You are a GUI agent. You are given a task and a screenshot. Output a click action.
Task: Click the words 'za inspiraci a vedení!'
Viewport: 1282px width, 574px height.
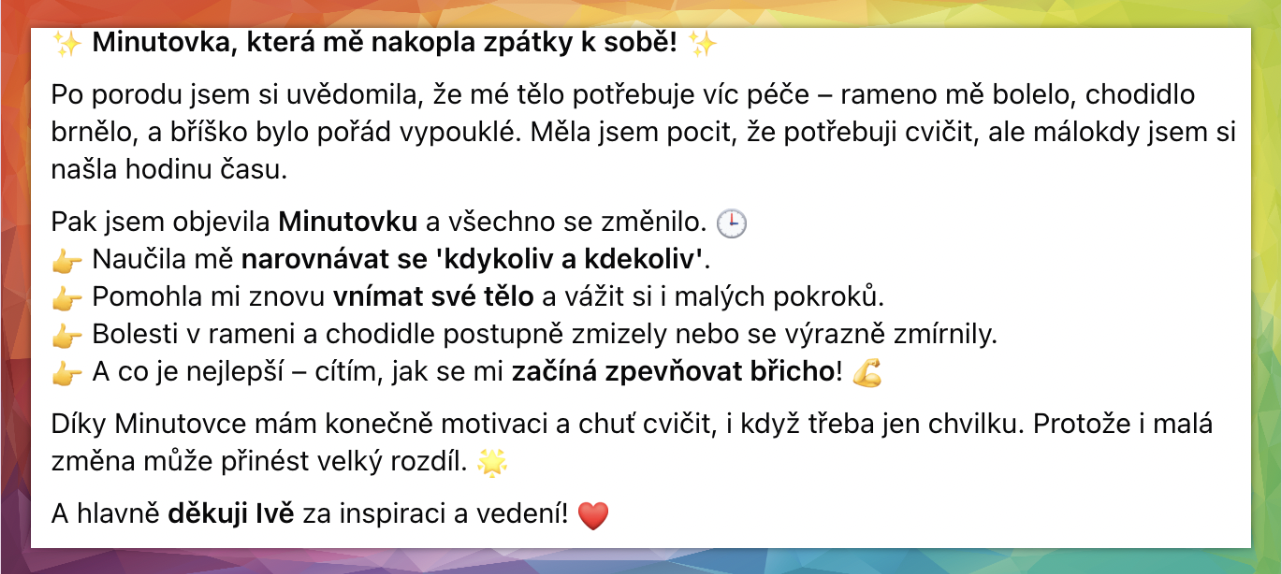[x=435, y=515]
